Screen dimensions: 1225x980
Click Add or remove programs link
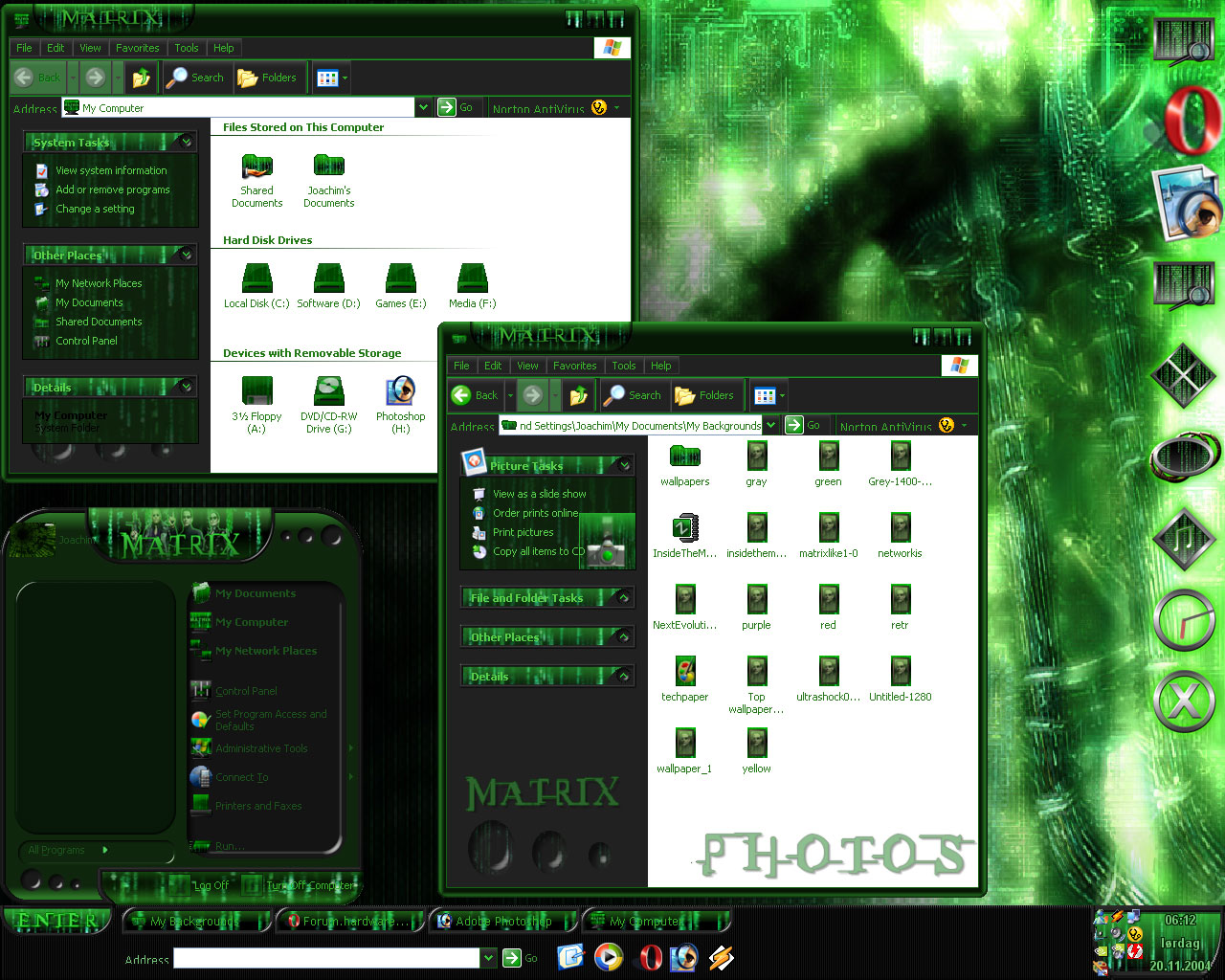click(x=113, y=189)
